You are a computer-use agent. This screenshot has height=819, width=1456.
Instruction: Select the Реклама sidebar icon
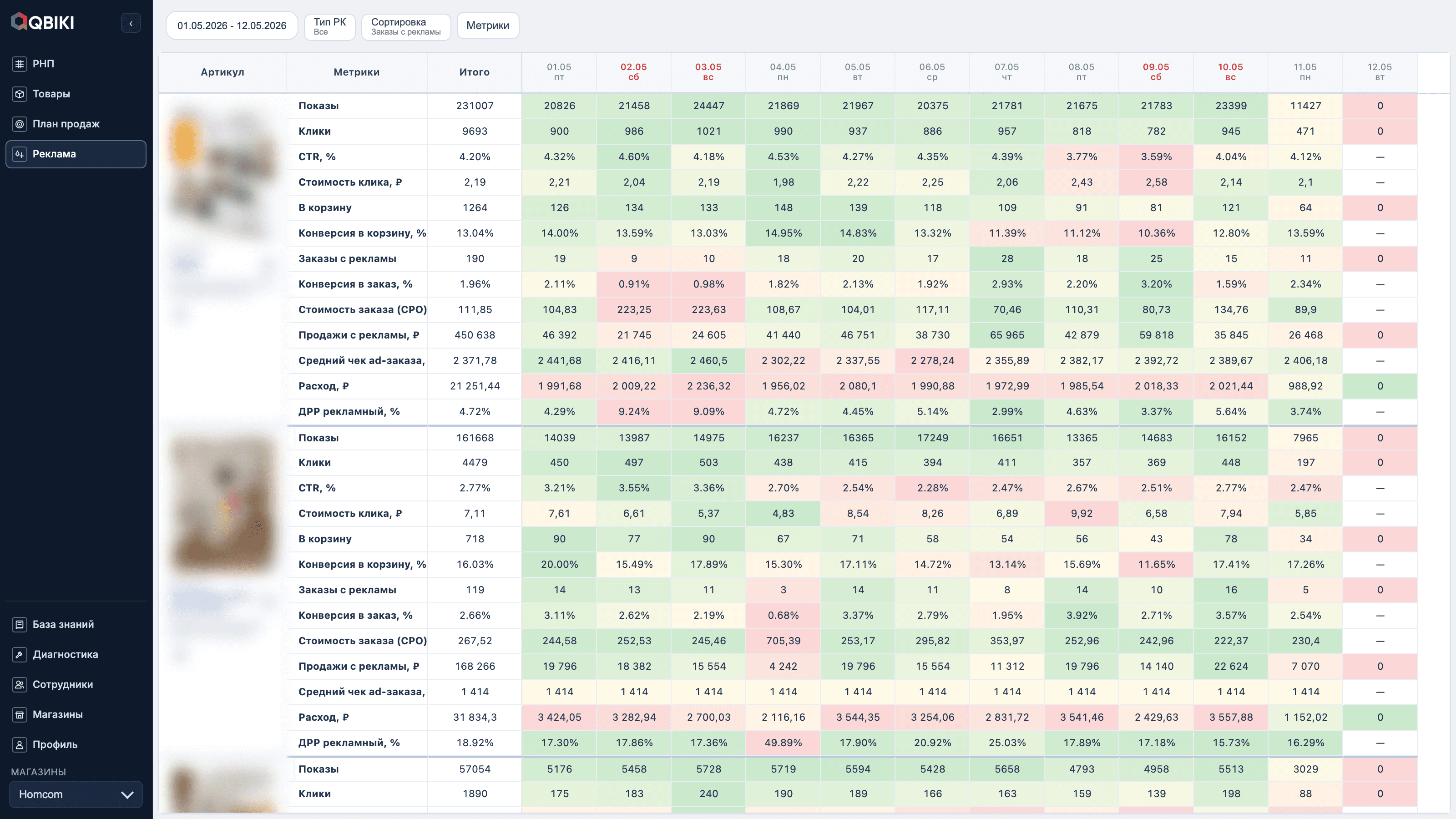[20, 154]
